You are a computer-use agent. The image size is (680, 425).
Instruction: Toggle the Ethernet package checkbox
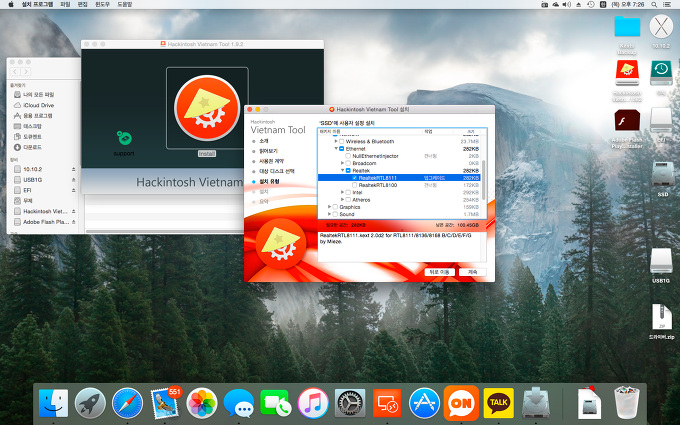(341, 149)
